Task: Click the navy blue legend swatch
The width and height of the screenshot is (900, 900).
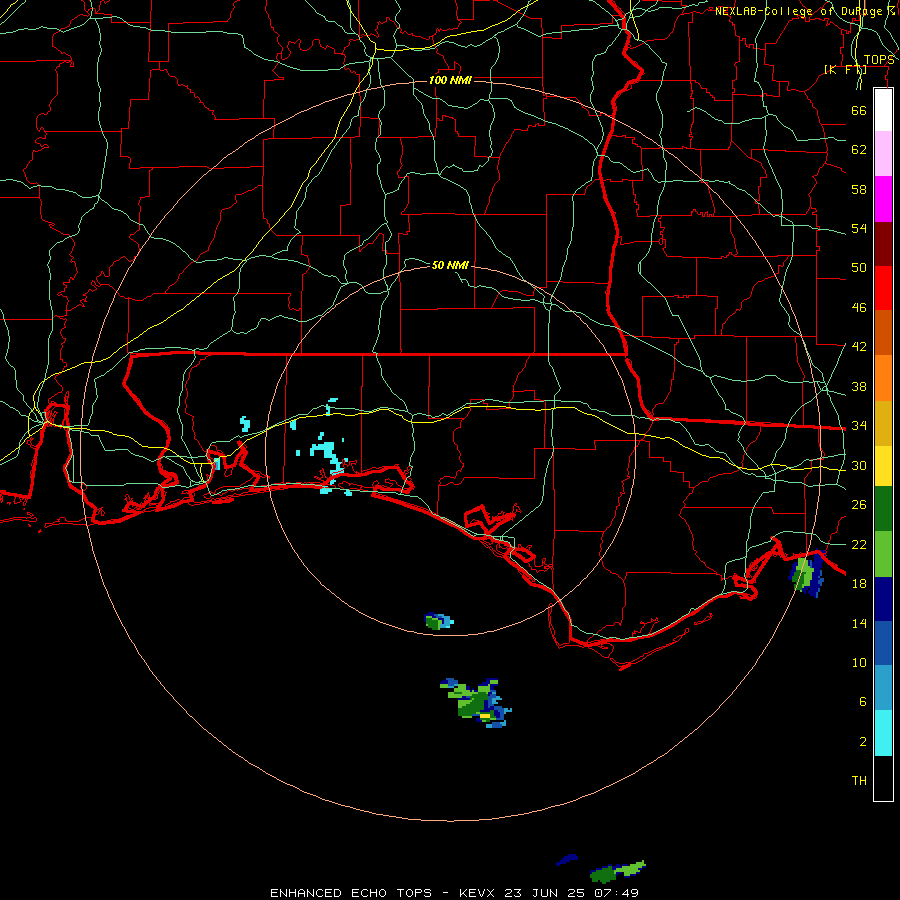Action: point(883,599)
